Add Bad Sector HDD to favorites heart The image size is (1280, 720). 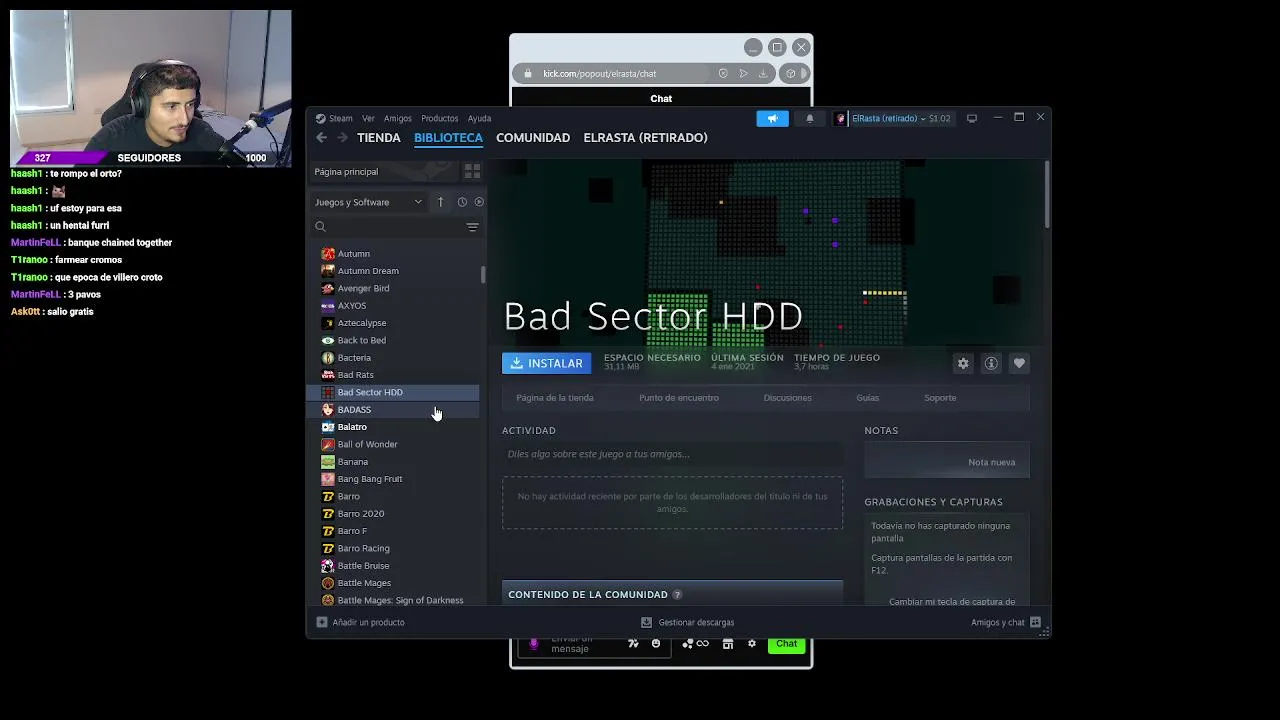click(1019, 363)
